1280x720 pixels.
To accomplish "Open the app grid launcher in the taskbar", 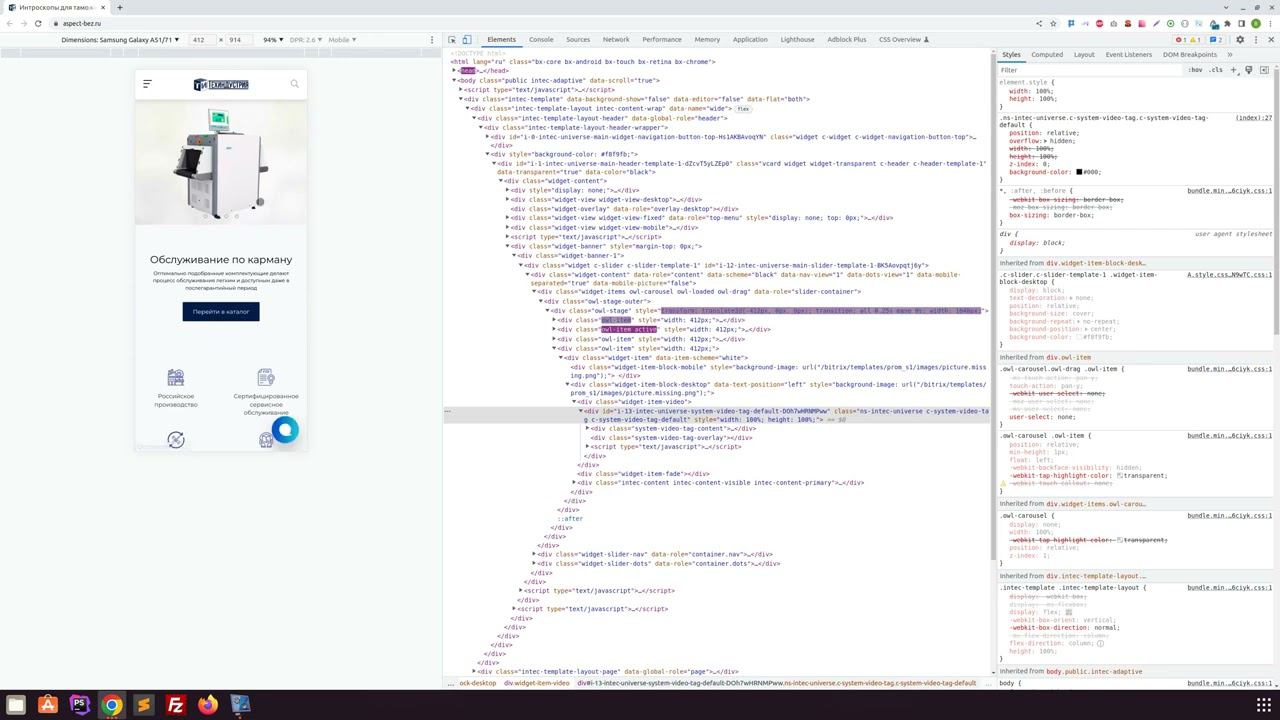I will (x=1263, y=705).
